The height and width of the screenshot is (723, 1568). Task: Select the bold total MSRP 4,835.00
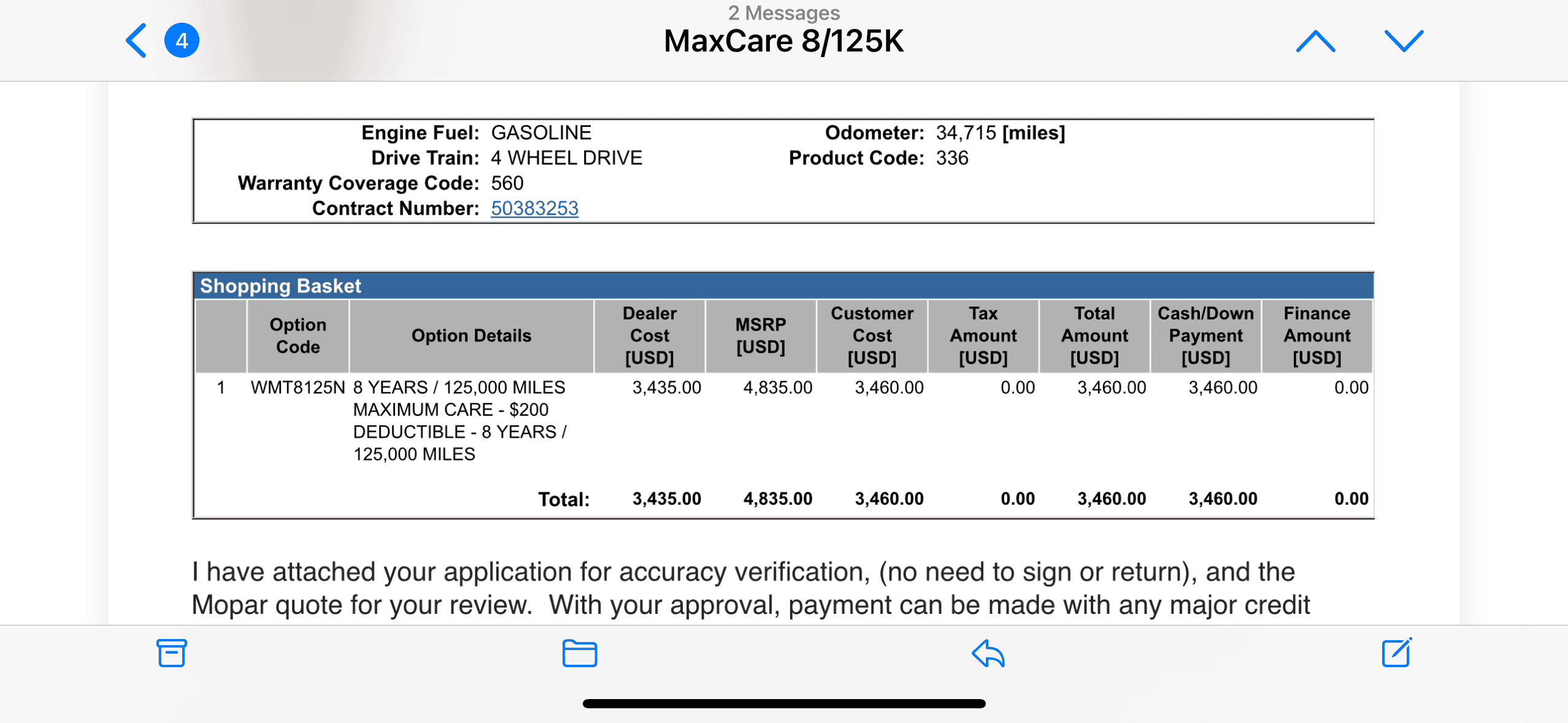[x=777, y=499]
